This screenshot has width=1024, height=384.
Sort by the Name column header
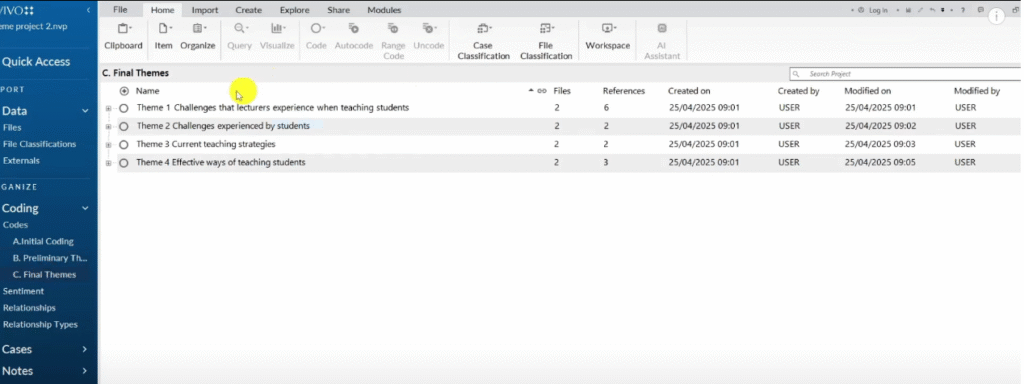[x=148, y=91]
